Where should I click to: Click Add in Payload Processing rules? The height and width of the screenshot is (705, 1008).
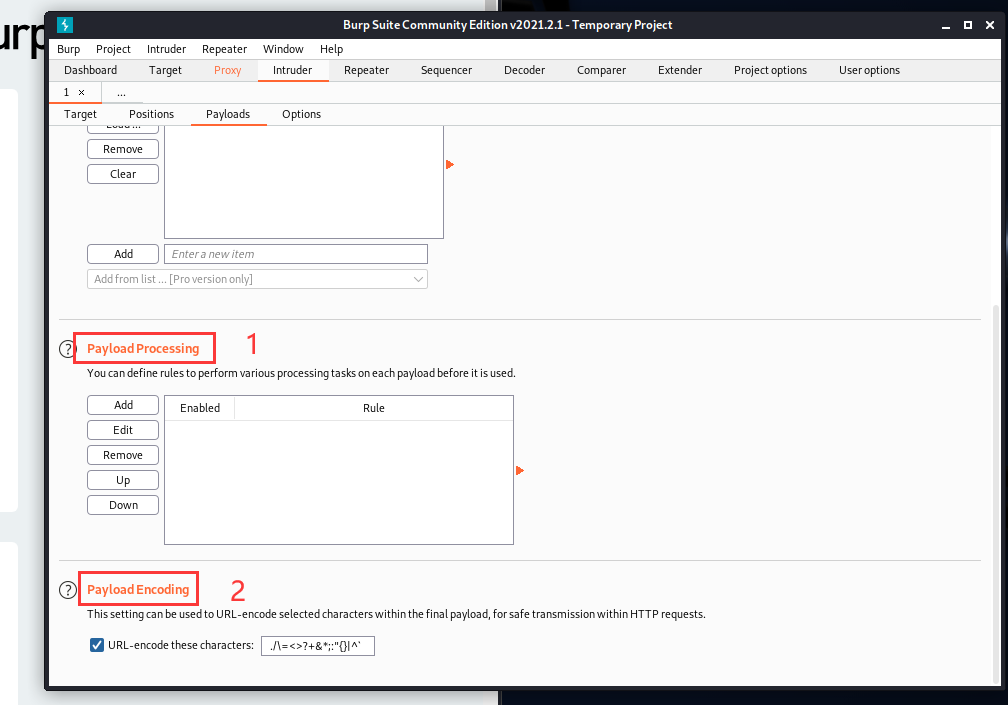tap(123, 405)
